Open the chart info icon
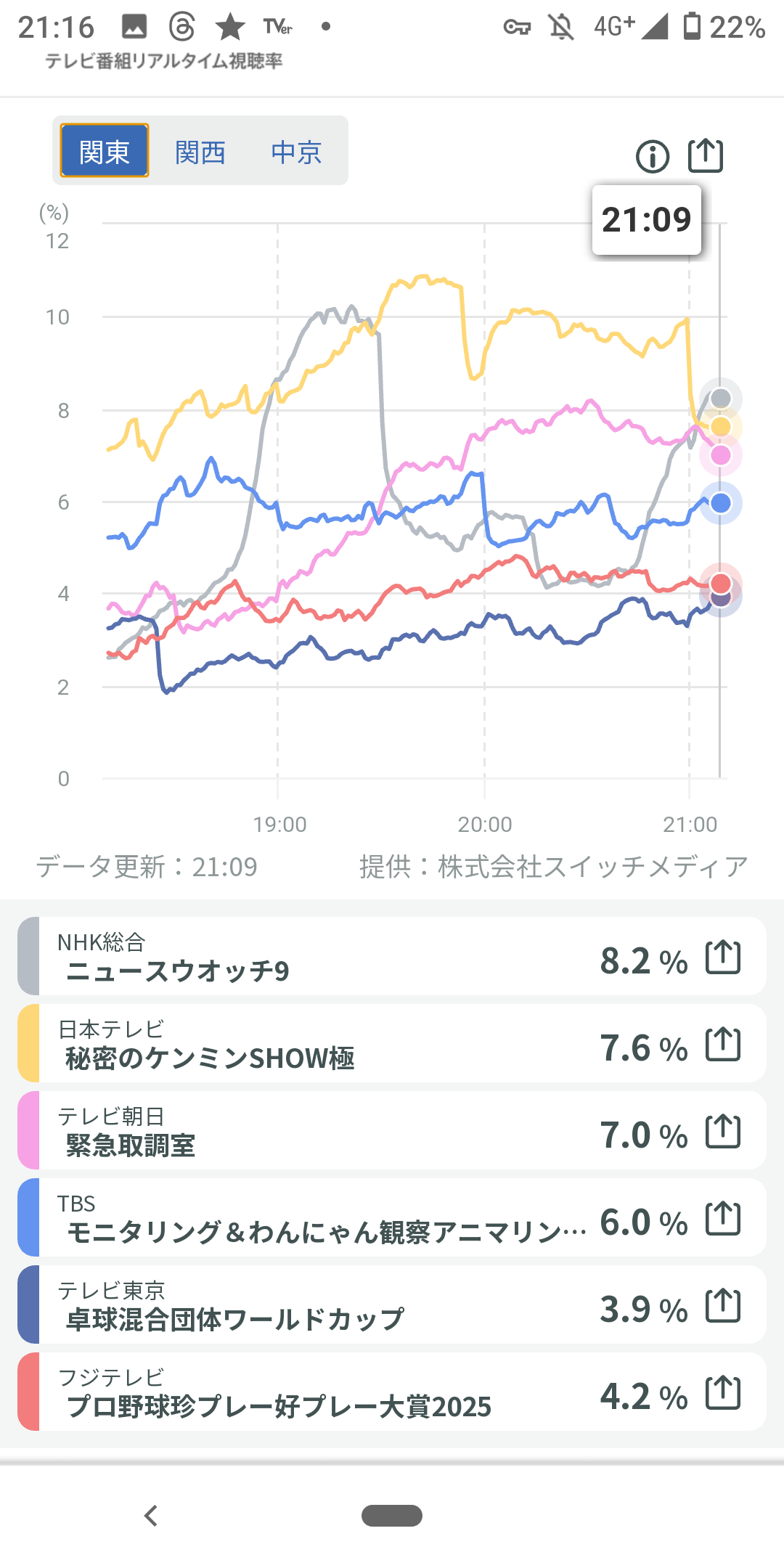 652,156
